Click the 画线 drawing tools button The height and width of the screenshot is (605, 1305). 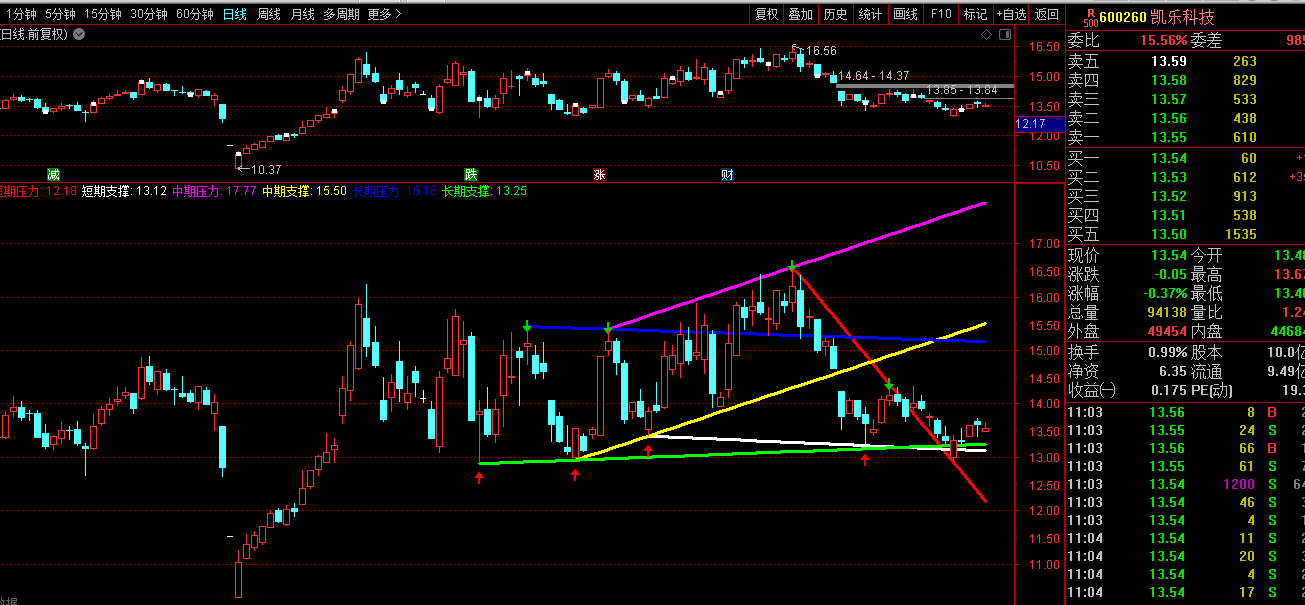(905, 14)
